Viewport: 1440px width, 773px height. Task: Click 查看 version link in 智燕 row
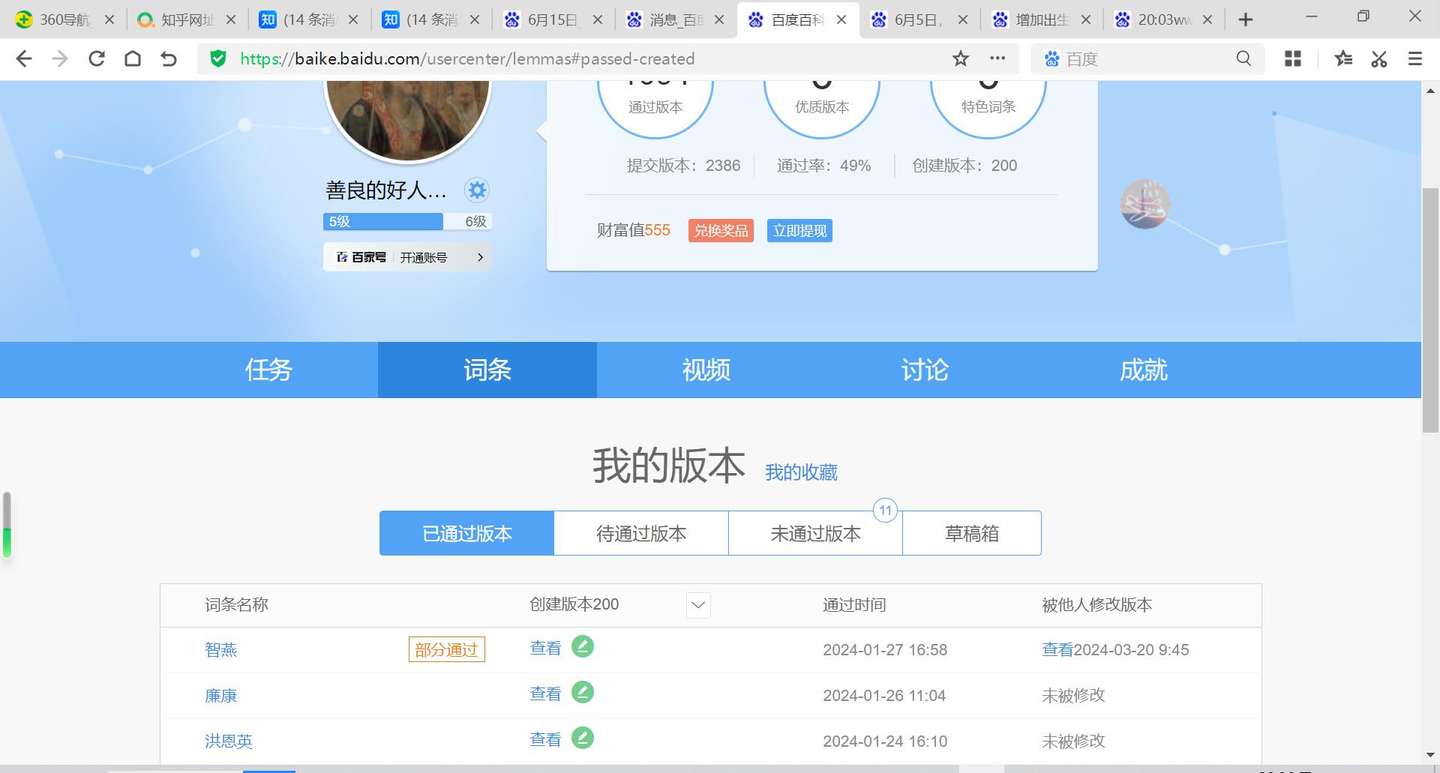tap(546, 648)
